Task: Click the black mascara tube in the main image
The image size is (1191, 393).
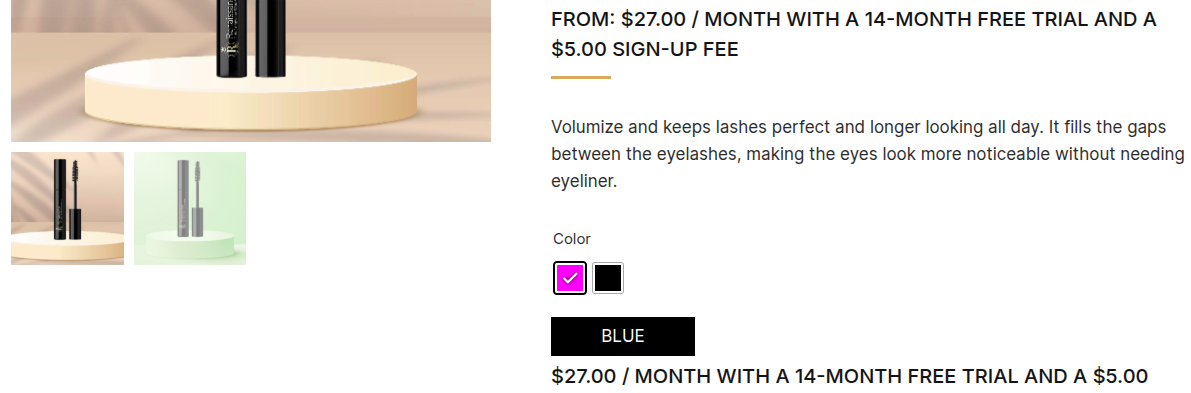Action: point(232,38)
